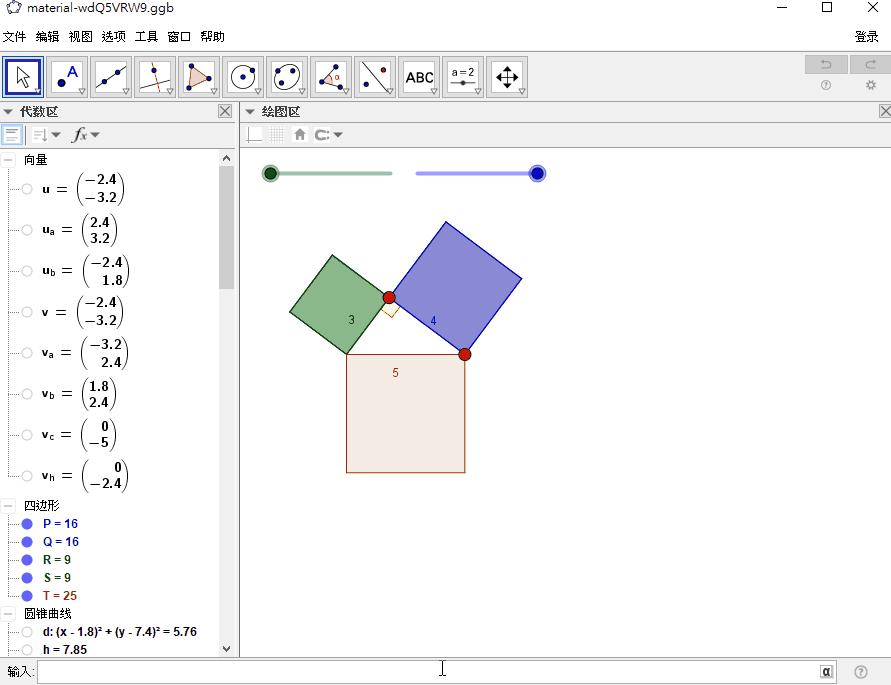Select the ABC text tool
This screenshot has width=891, height=685.
419,76
